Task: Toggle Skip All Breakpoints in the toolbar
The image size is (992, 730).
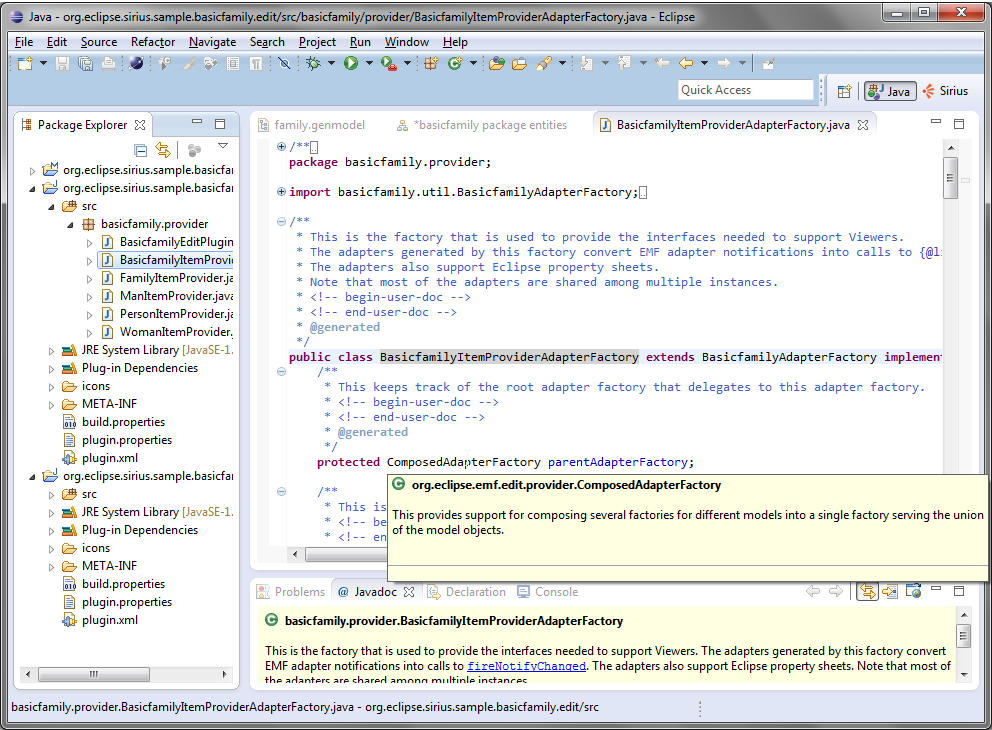Action: (x=284, y=63)
